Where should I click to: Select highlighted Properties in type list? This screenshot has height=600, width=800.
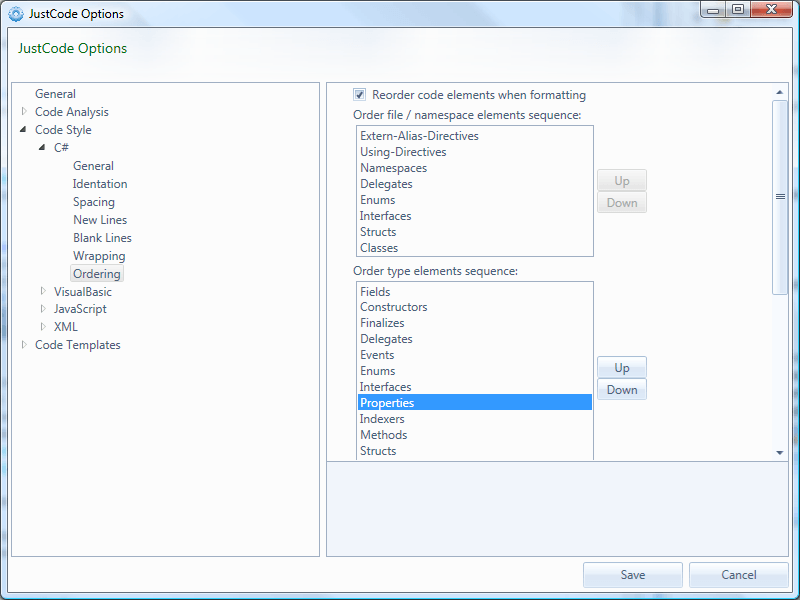(x=475, y=403)
